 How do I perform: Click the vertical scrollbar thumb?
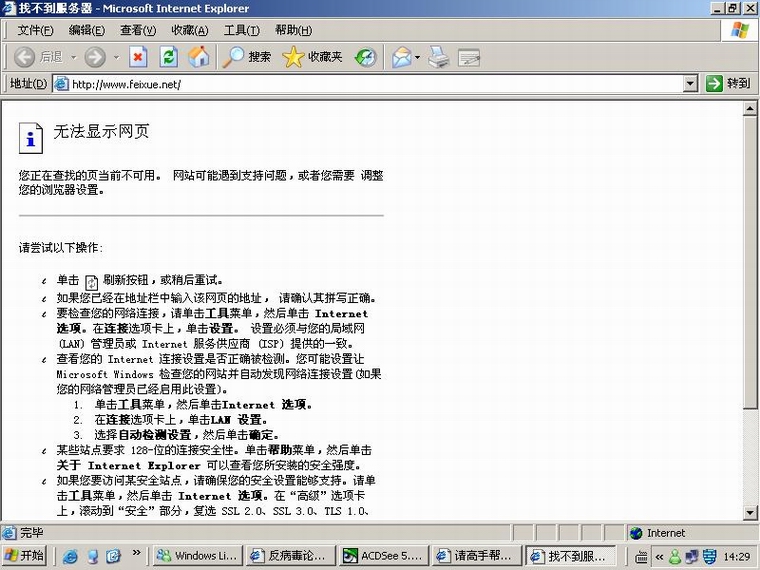click(750, 262)
